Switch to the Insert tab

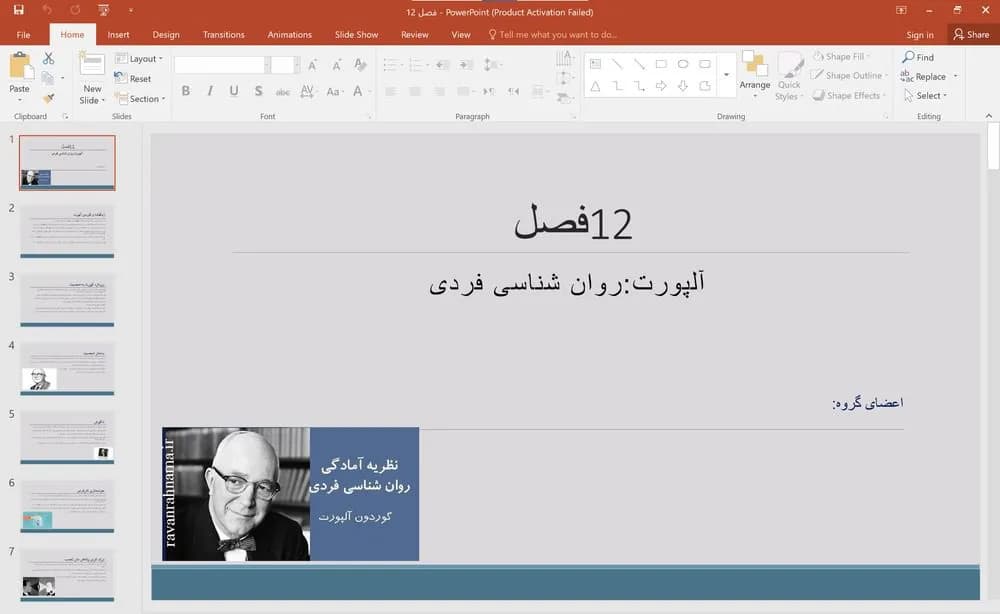[x=118, y=34]
